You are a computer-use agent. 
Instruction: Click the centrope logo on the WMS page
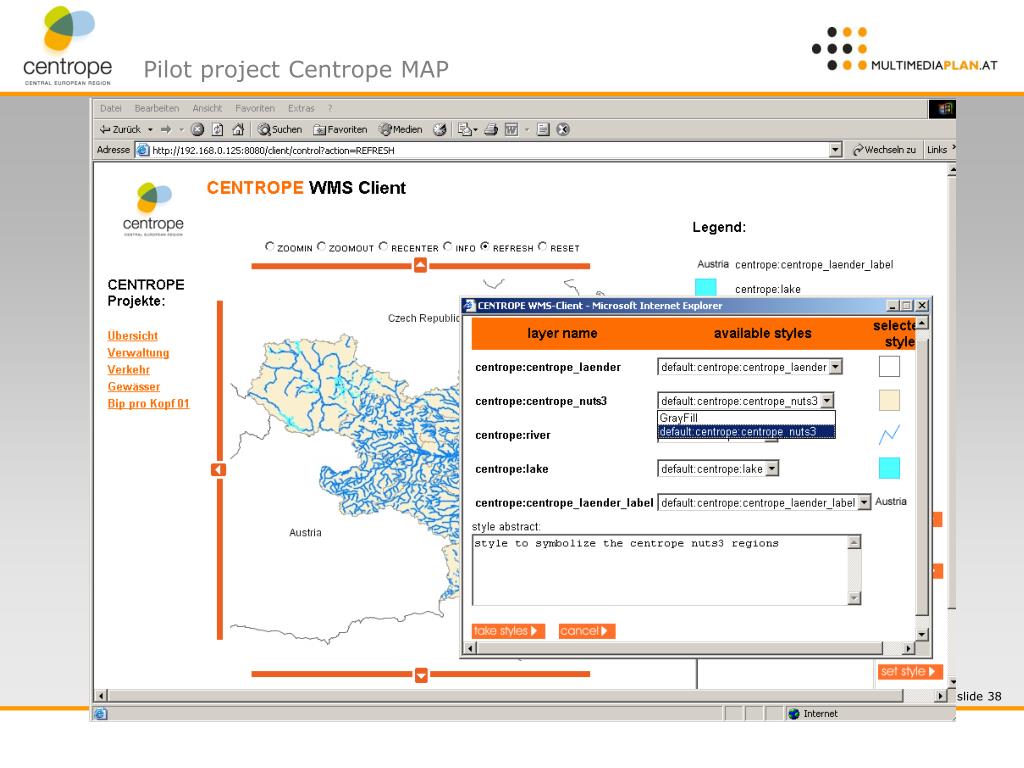point(153,209)
